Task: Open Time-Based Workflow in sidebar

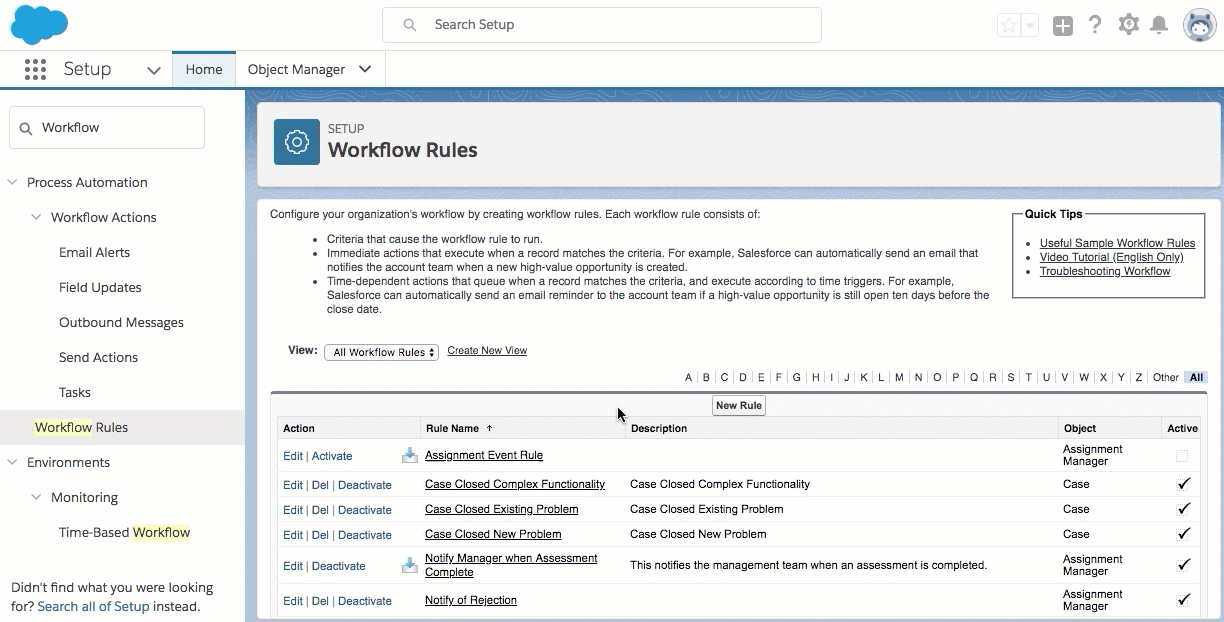Action: point(124,532)
